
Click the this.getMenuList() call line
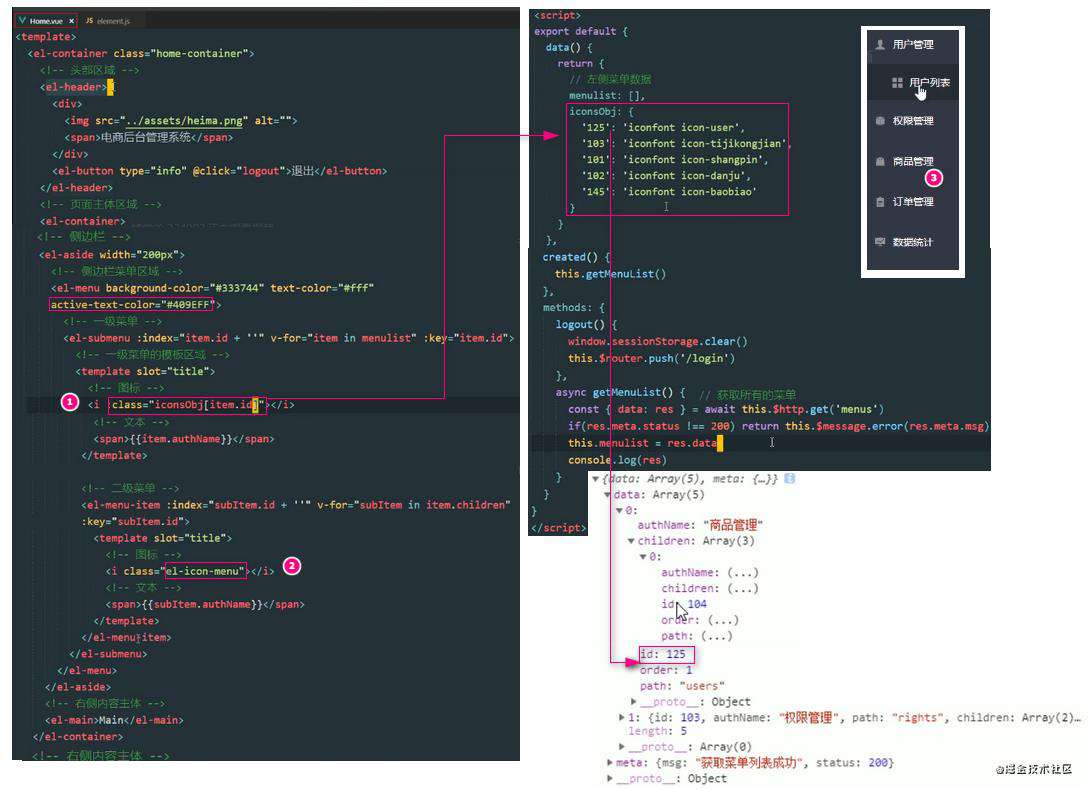tap(610, 274)
